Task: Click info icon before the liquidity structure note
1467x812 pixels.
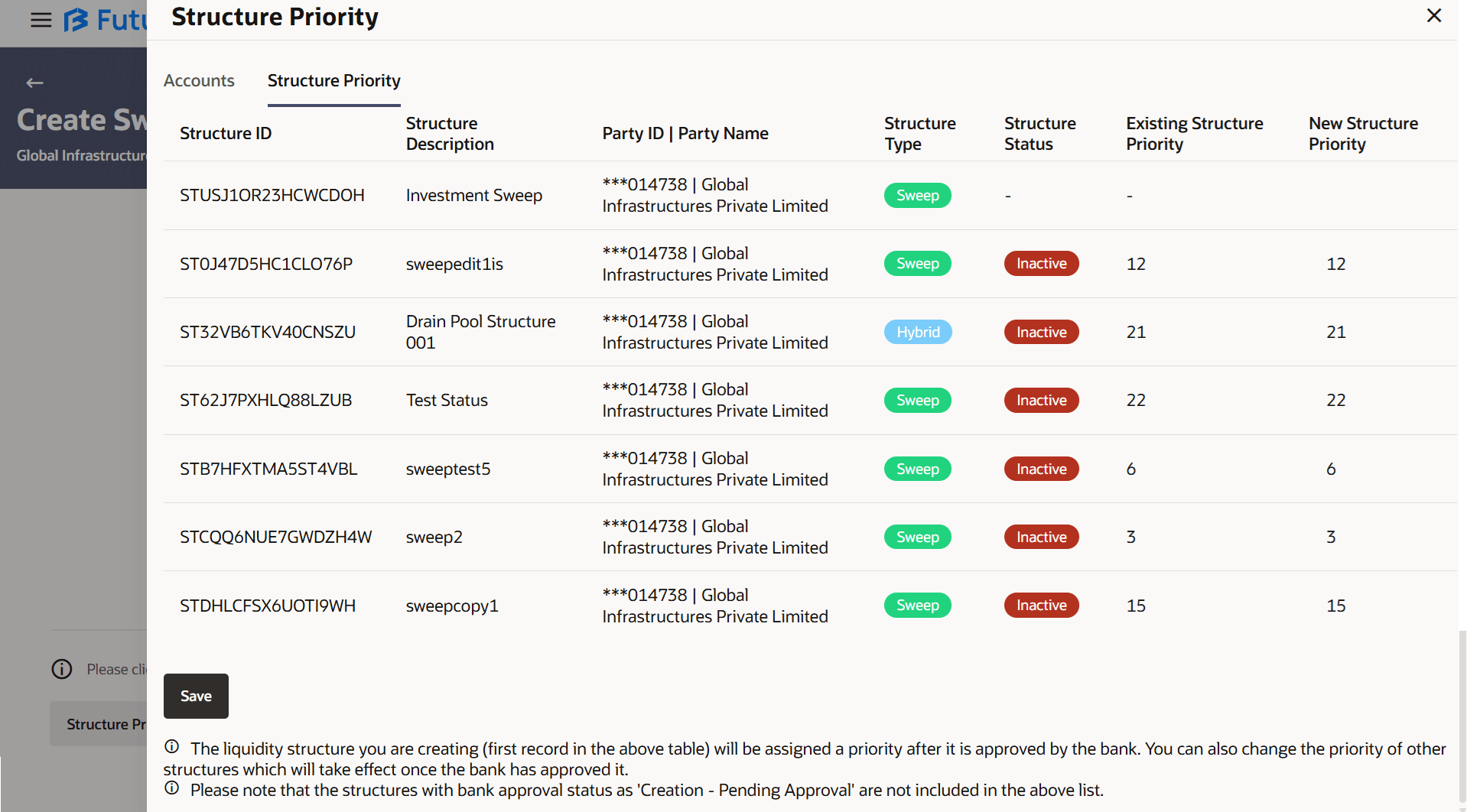Action: 172,747
